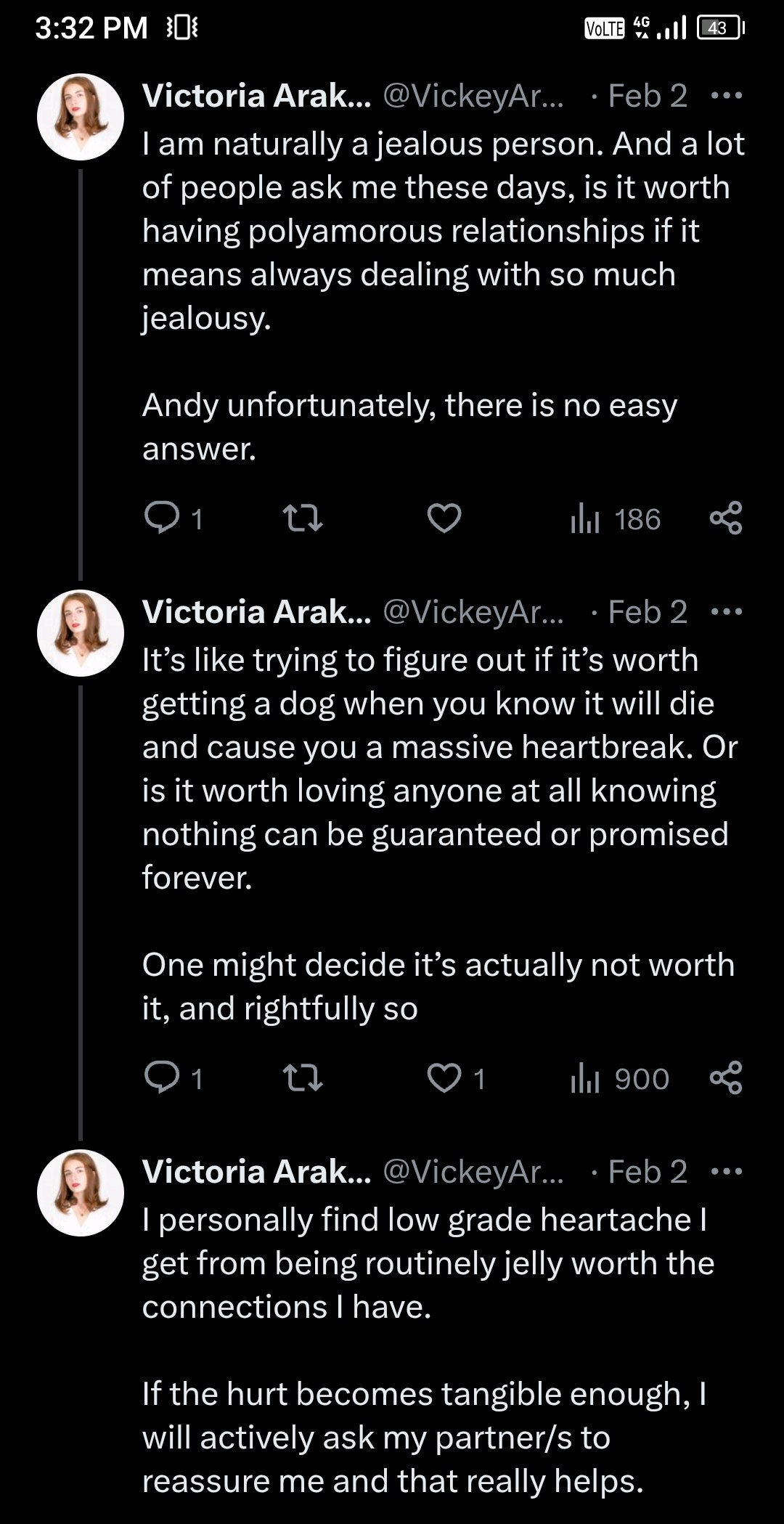
Task: Tap @VickeyAr... handle on second tweet
Action: point(473,612)
